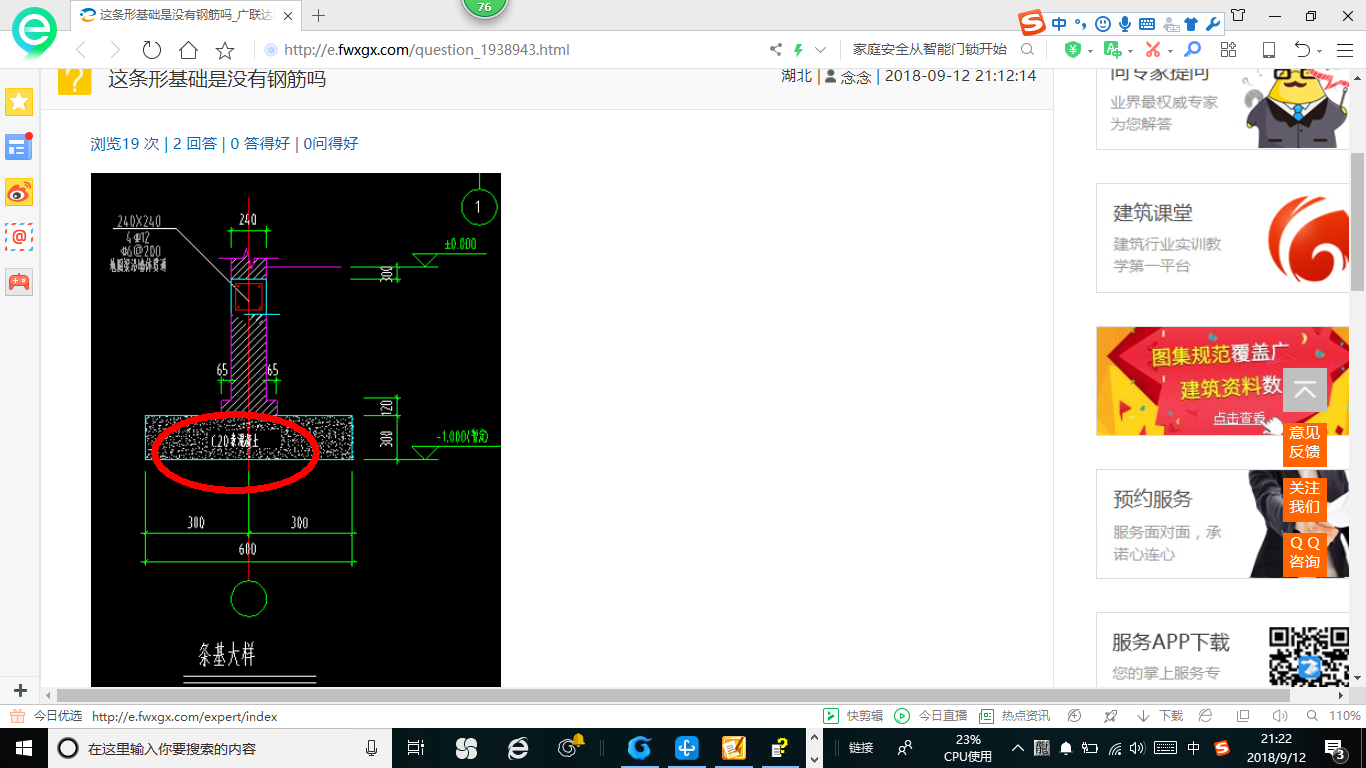Reload the page with the refresh icon
The image size is (1366, 768).
[152, 50]
